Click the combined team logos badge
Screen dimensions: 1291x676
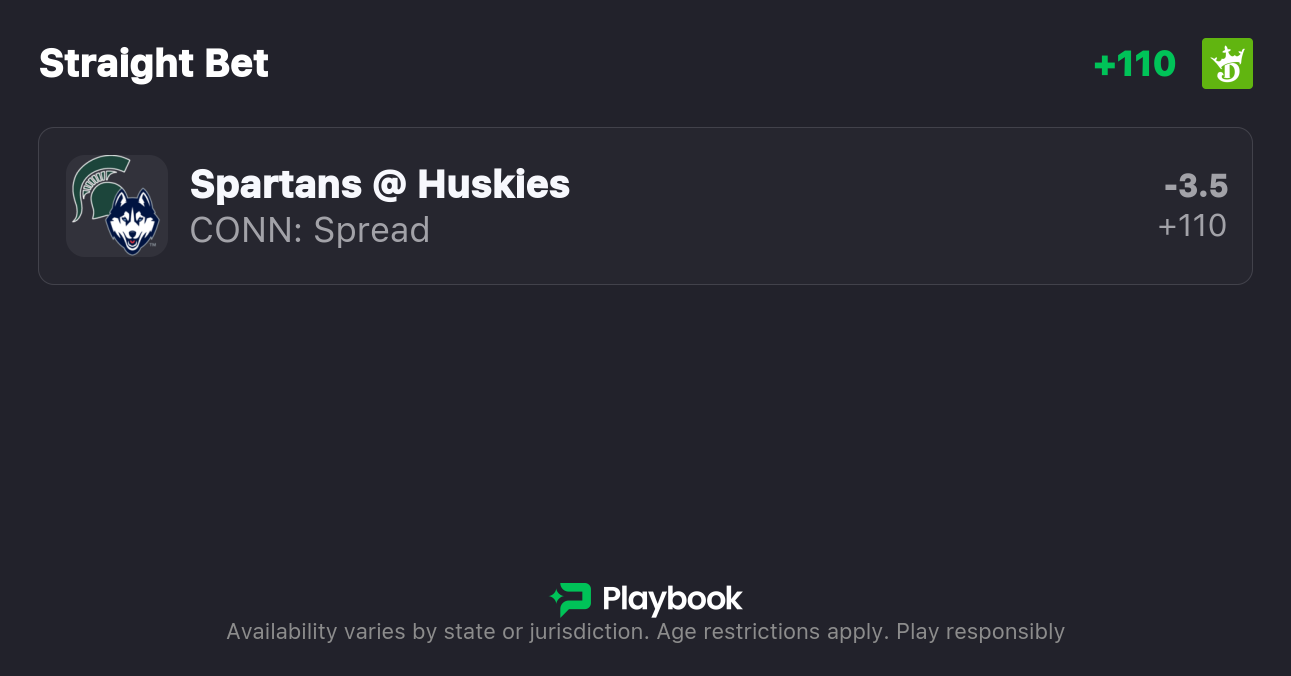point(117,206)
